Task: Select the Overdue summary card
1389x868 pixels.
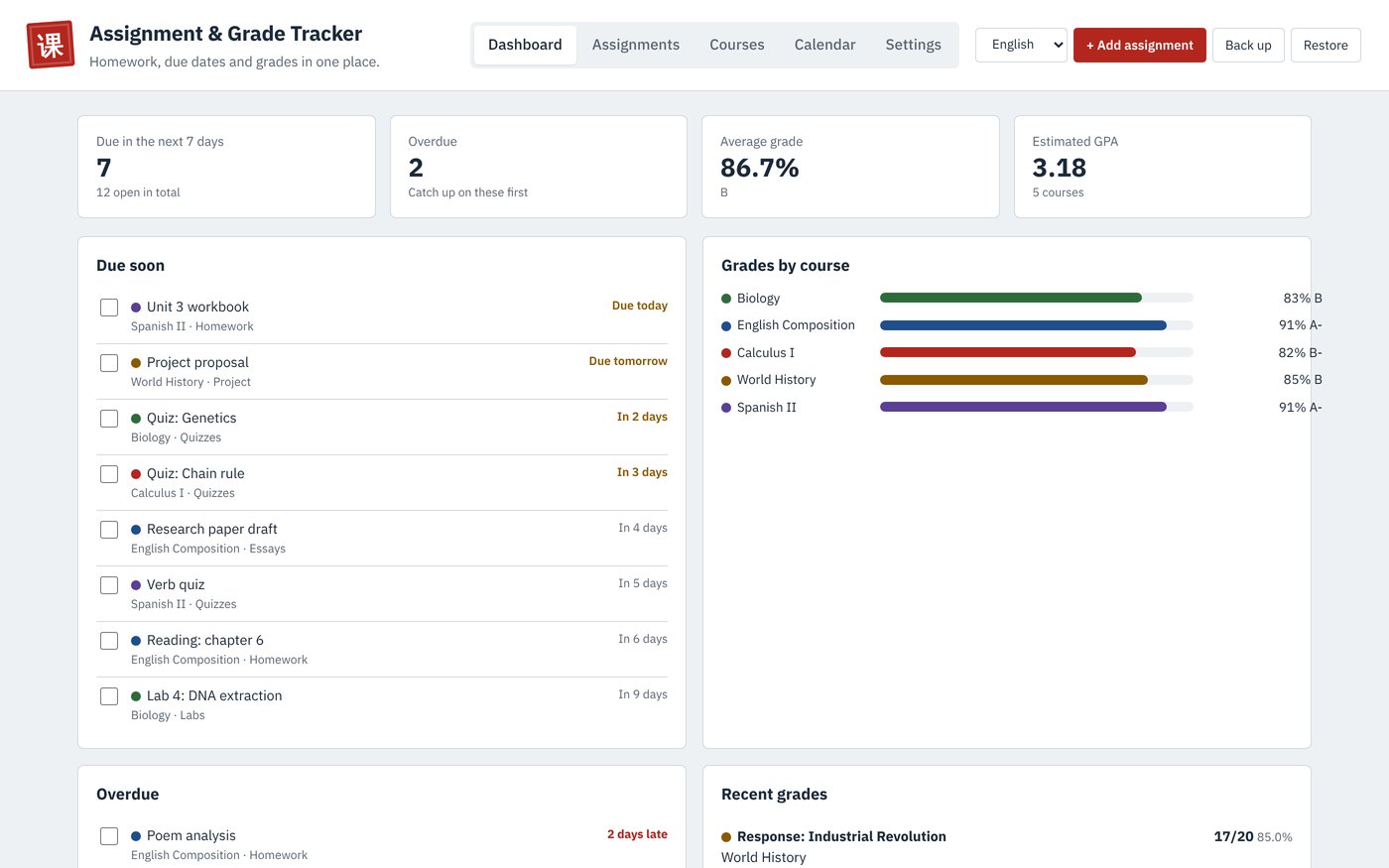Action: 539,167
